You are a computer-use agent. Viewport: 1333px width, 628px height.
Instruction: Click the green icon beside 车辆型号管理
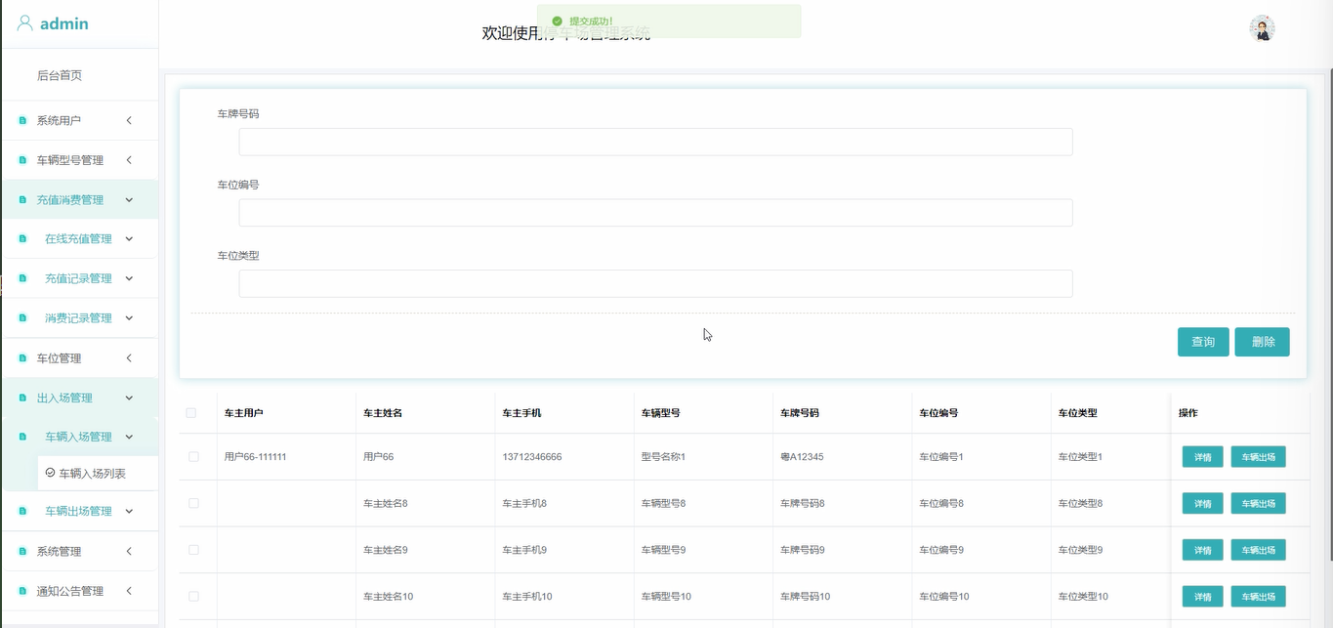tap(23, 160)
